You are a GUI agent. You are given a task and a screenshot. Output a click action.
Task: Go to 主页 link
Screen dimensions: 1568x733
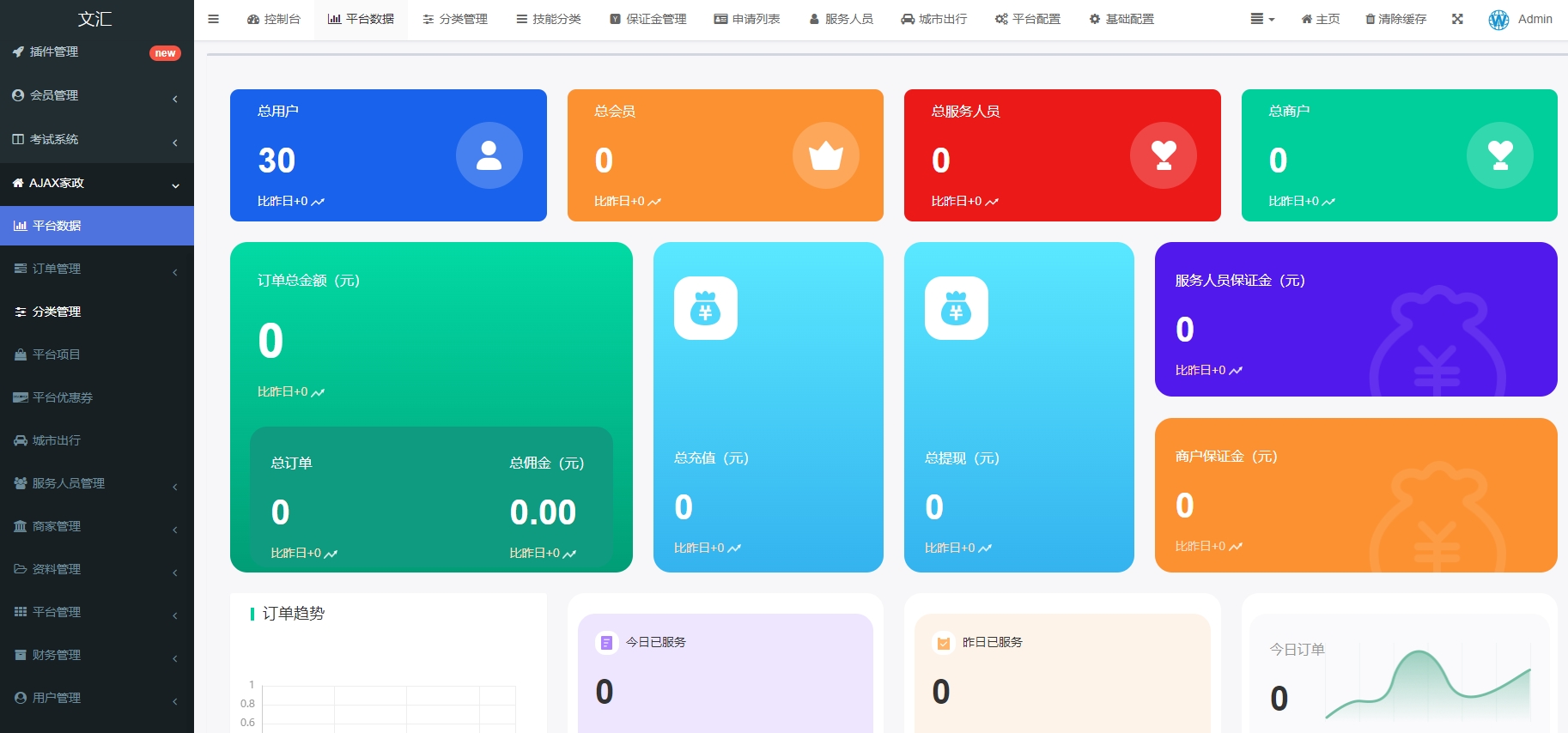point(1321,19)
